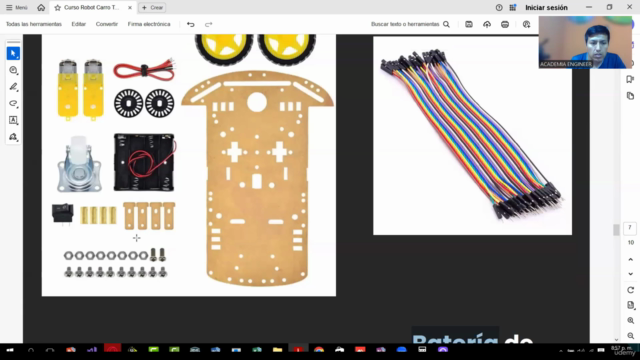This screenshot has width=640, height=360.
Task: Go to next page with down chevron
Action: [630, 274]
